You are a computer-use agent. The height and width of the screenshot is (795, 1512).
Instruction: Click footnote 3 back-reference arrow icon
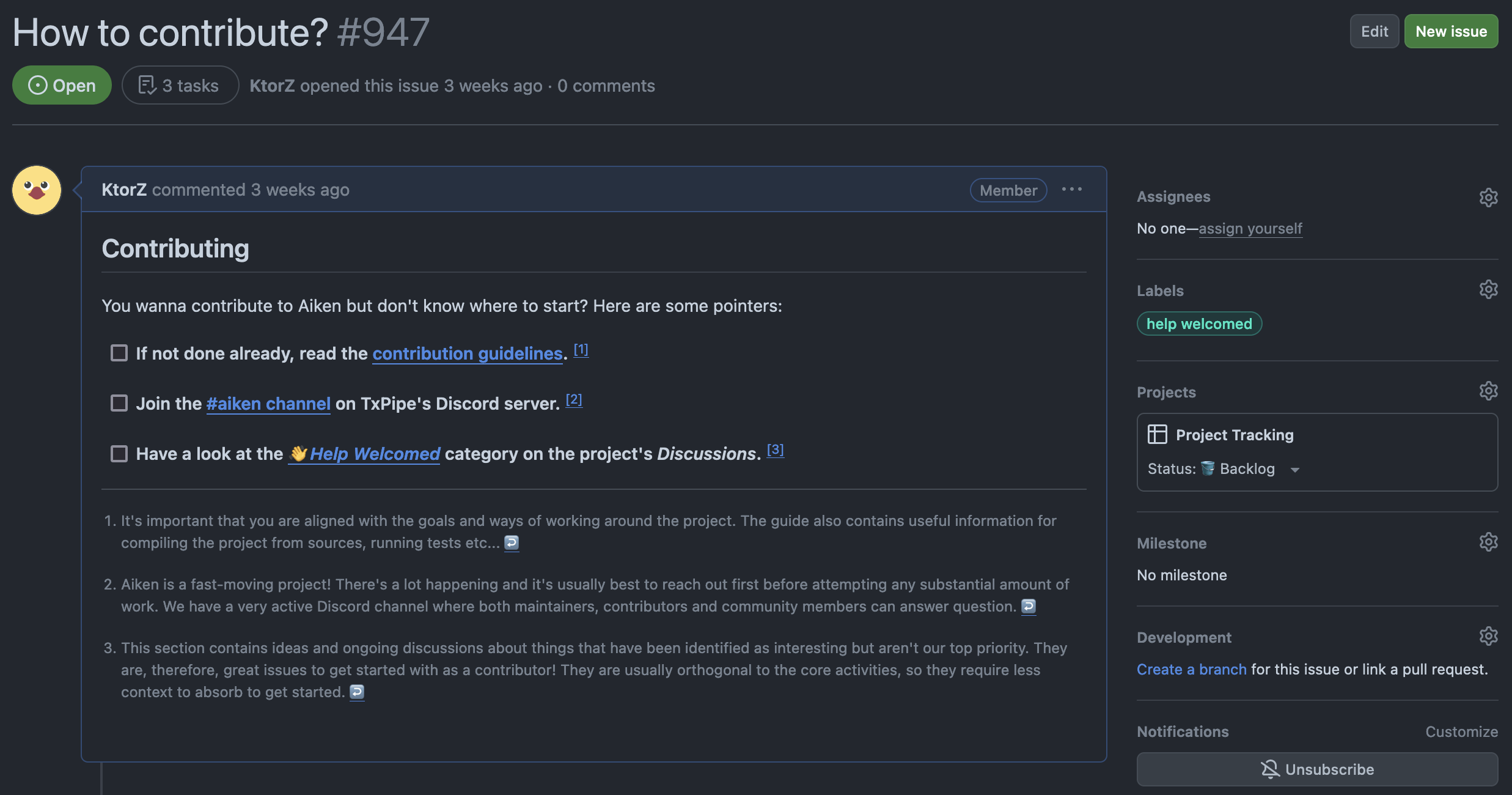(x=357, y=692)
